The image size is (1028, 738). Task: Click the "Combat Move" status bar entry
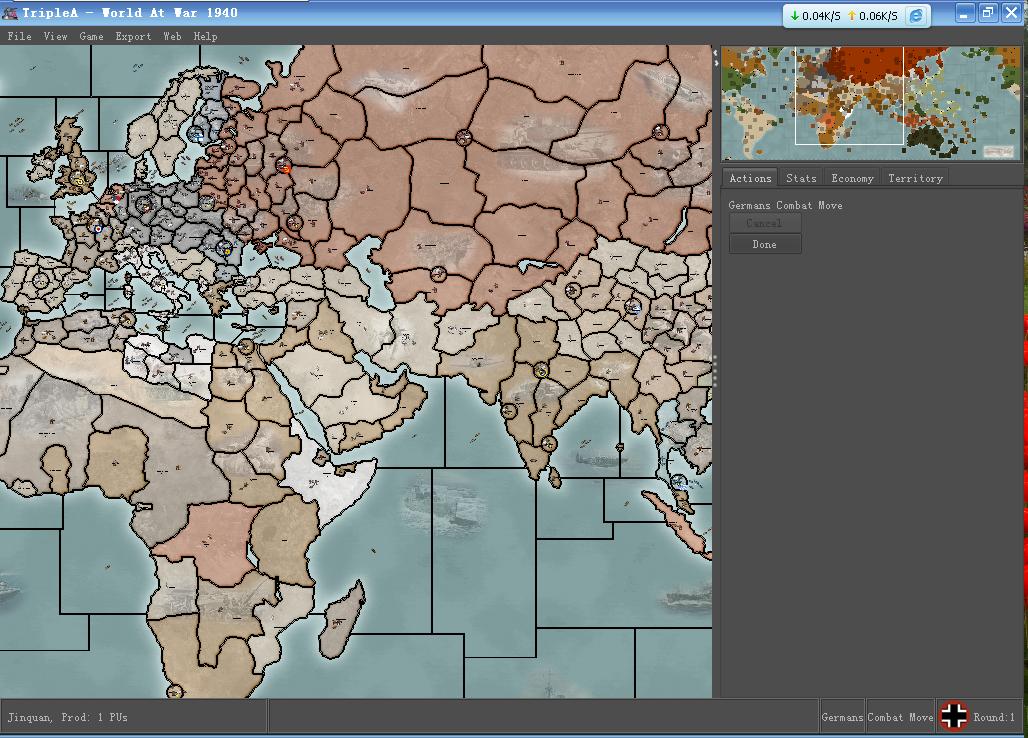[900, 717]
